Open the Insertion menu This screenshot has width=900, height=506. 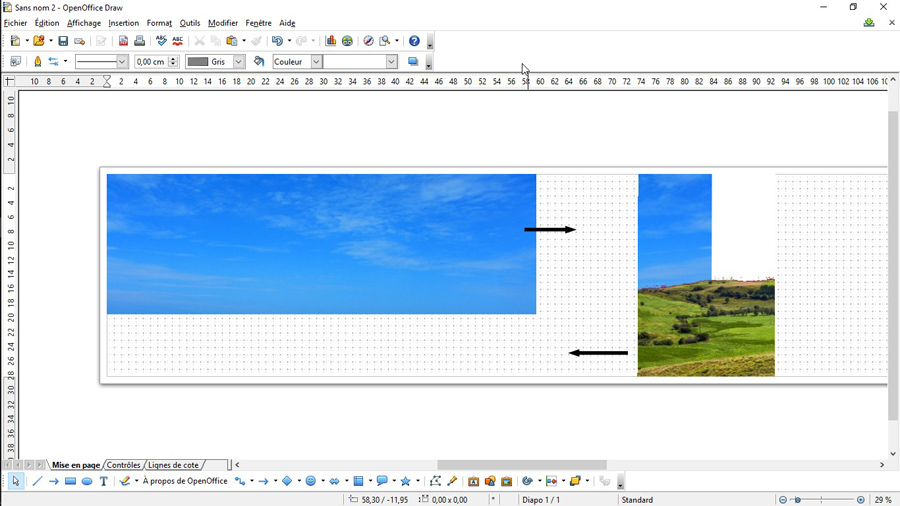(x=123, y=23)
